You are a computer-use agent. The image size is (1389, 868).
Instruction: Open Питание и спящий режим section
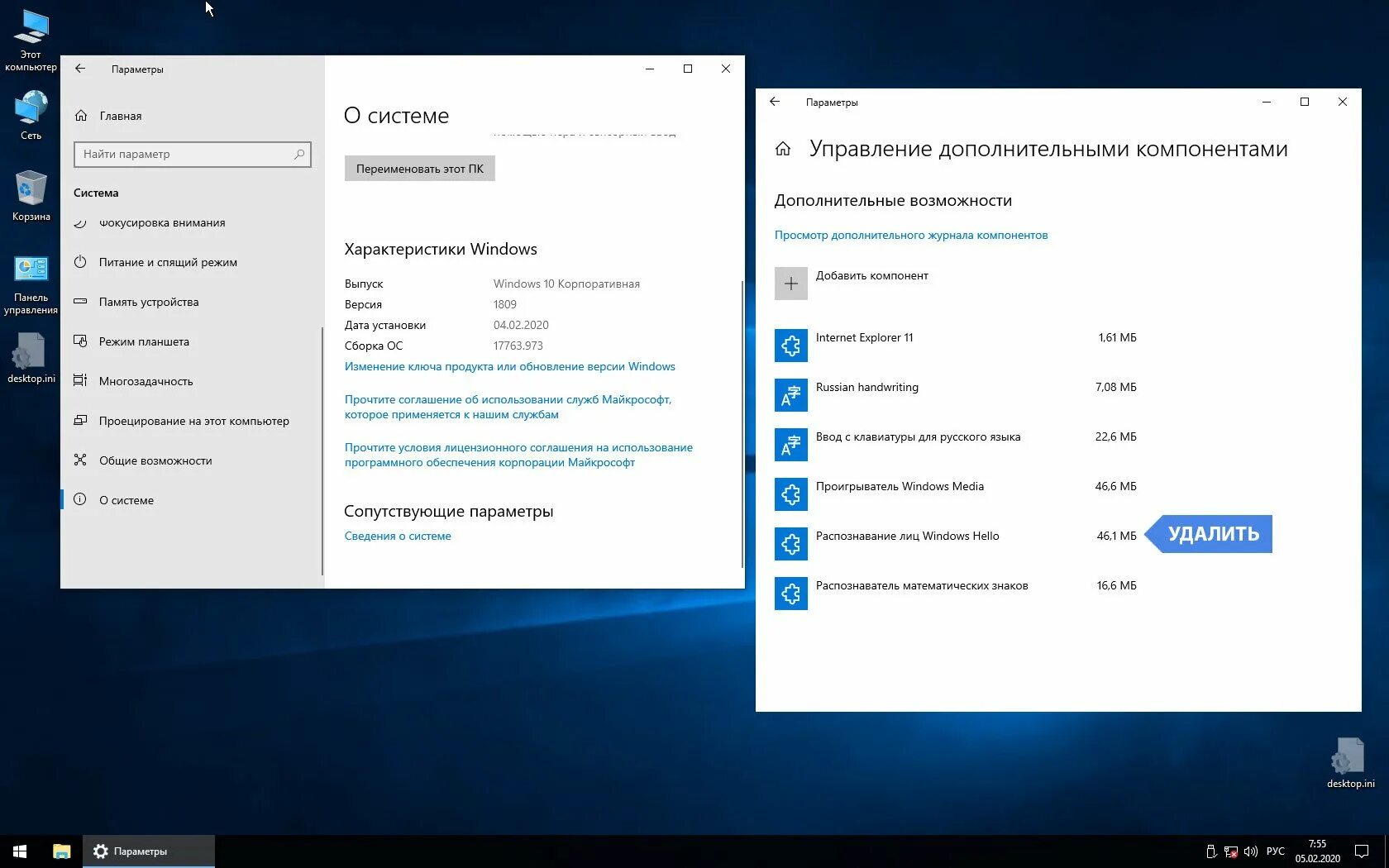[168, 262]
